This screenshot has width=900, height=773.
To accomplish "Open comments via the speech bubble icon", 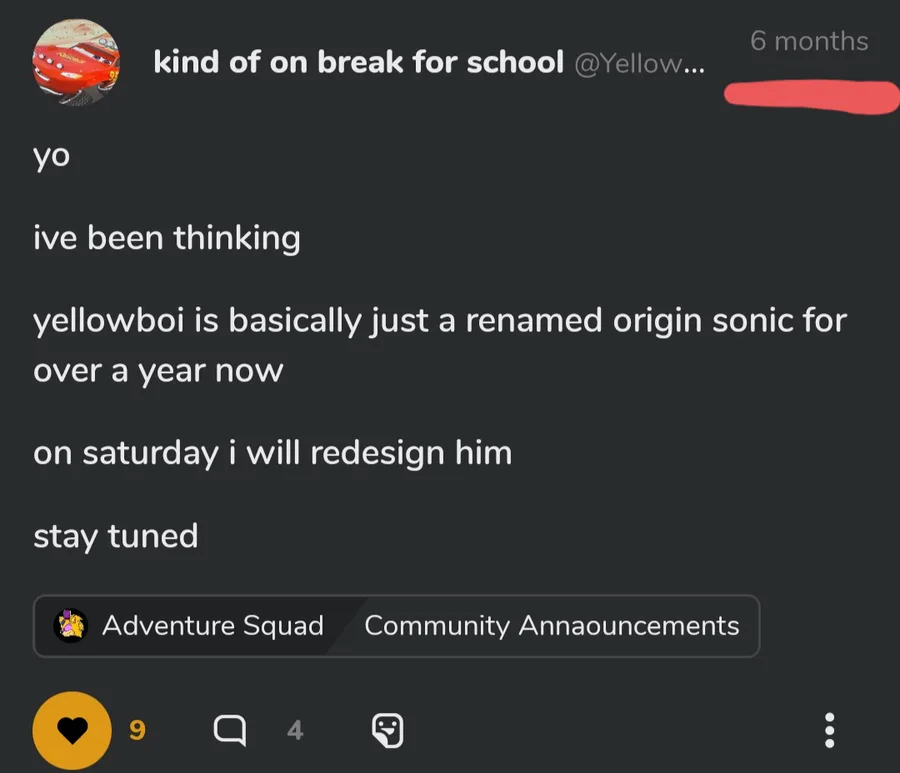I will click(x=230, y=732).
